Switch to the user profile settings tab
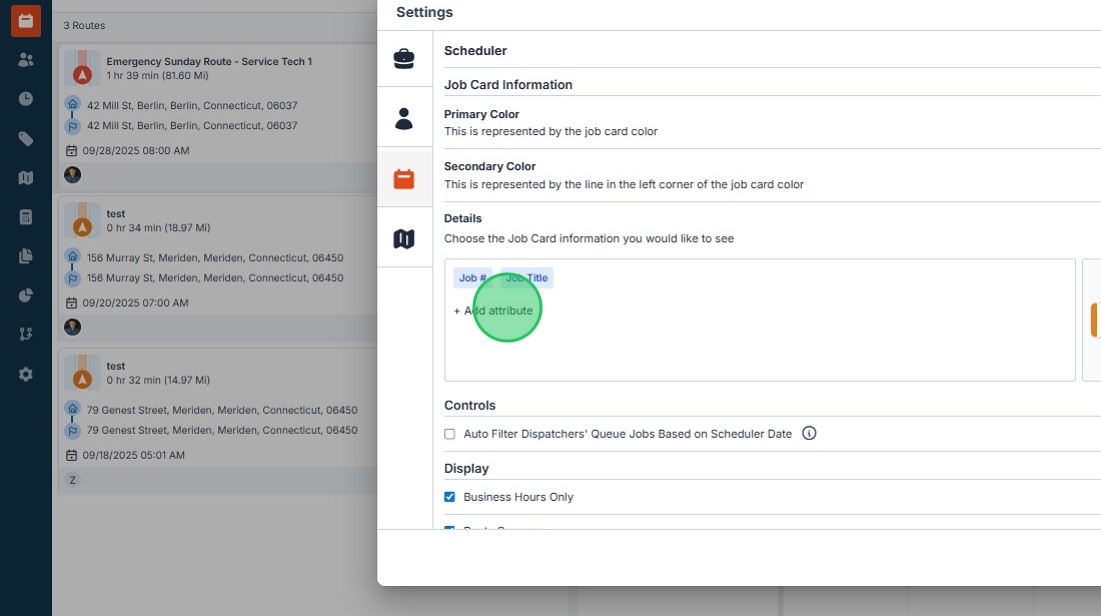1101x616 pixels. click(x=404, y=119)
